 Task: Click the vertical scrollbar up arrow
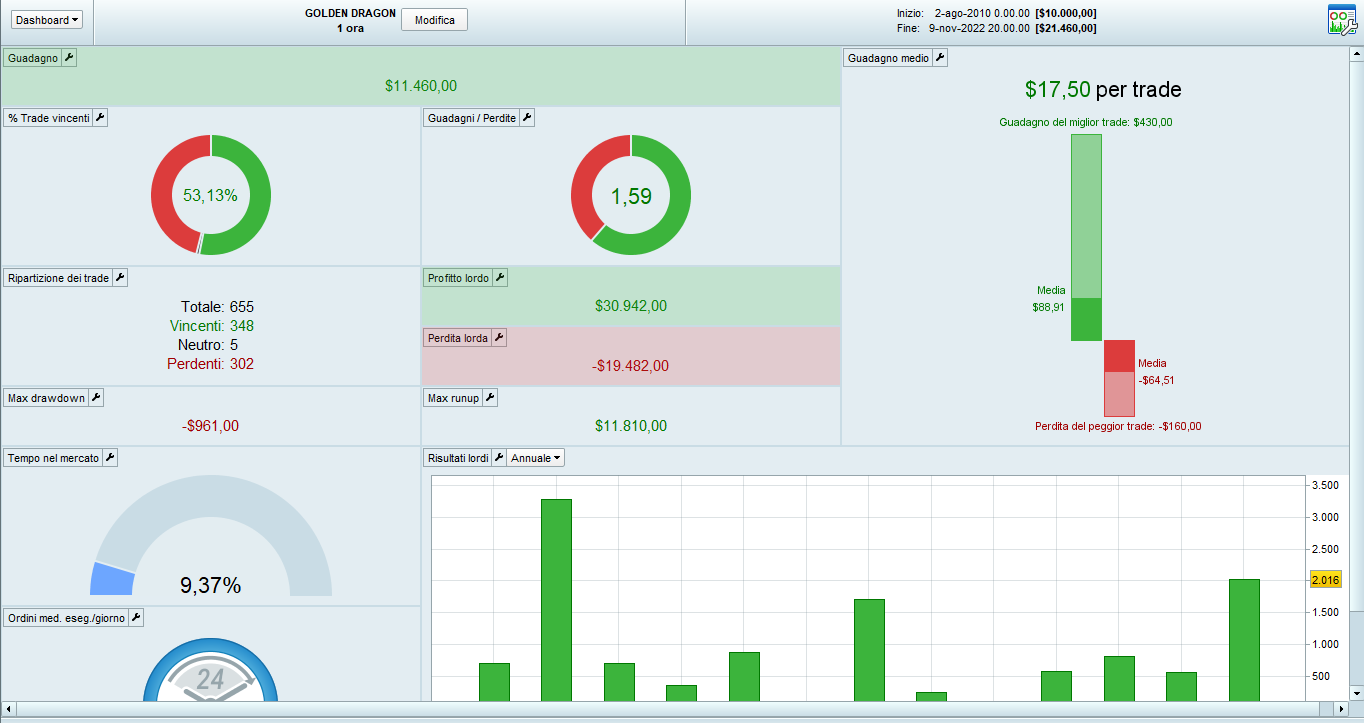1356,53
